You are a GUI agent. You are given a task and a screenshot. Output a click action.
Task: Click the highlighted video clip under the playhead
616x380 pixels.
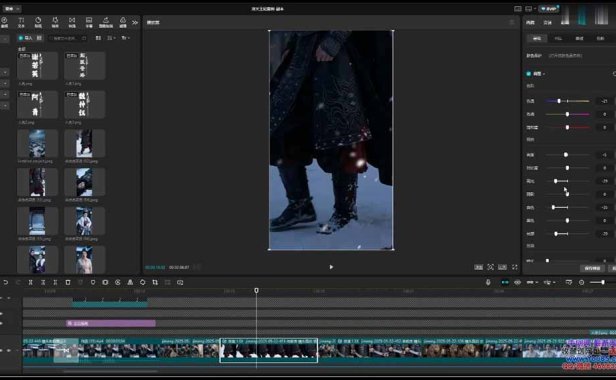[269, 350]
